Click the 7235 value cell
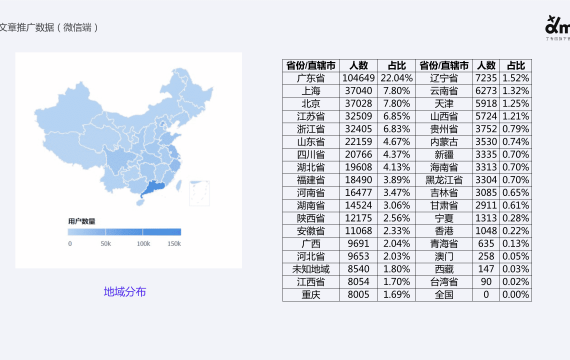 486,78
